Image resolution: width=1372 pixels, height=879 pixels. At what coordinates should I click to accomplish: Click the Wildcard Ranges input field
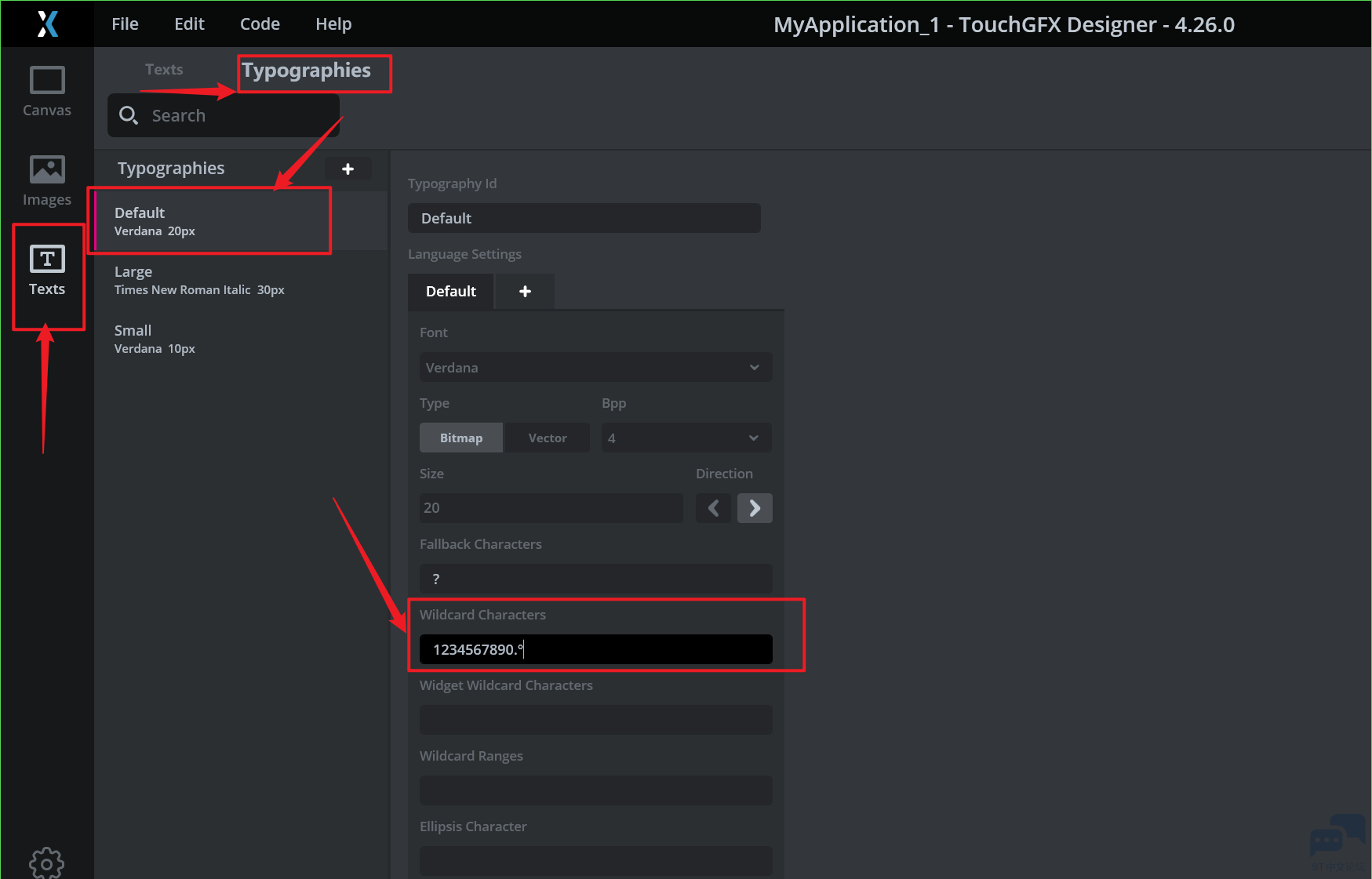(x=595, y=790)
